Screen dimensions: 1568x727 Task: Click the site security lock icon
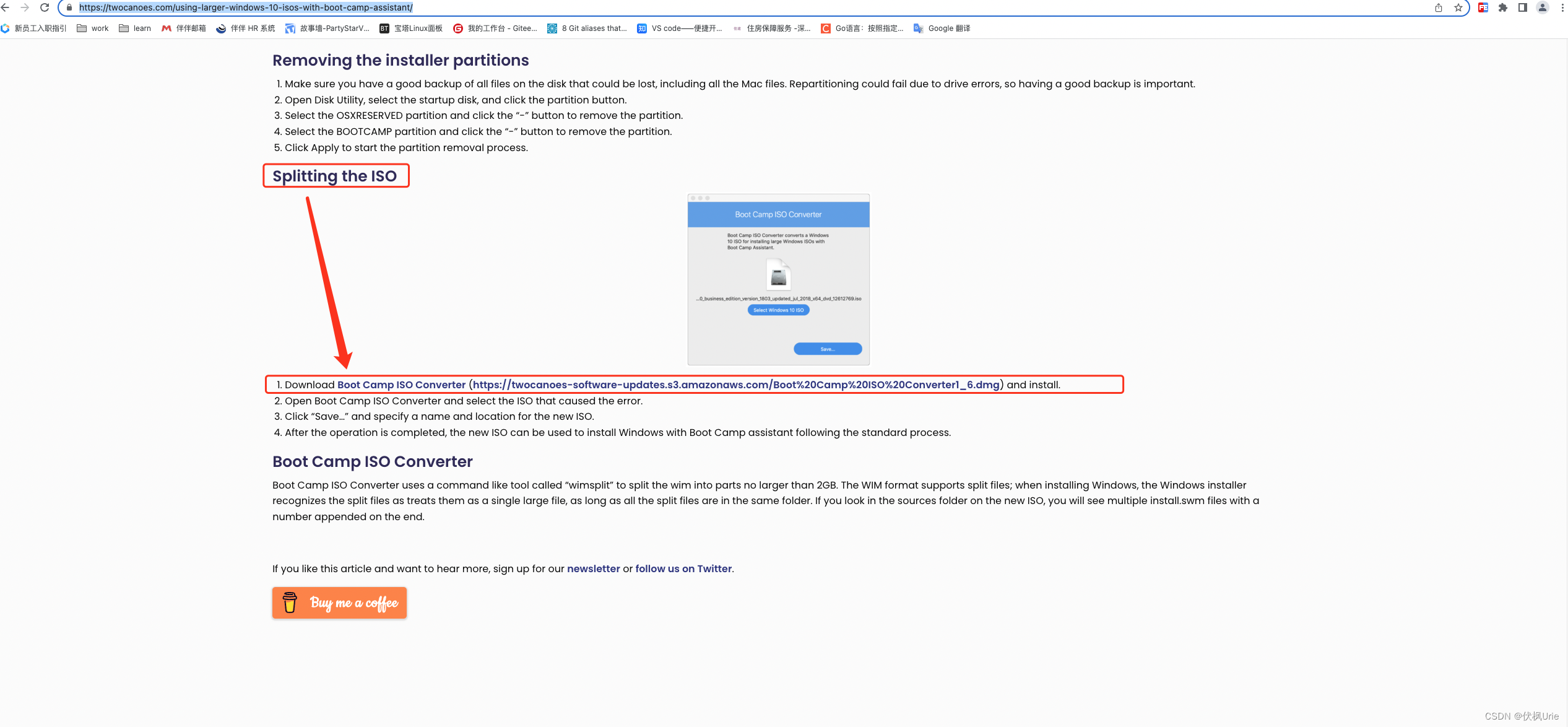(68, 8)
